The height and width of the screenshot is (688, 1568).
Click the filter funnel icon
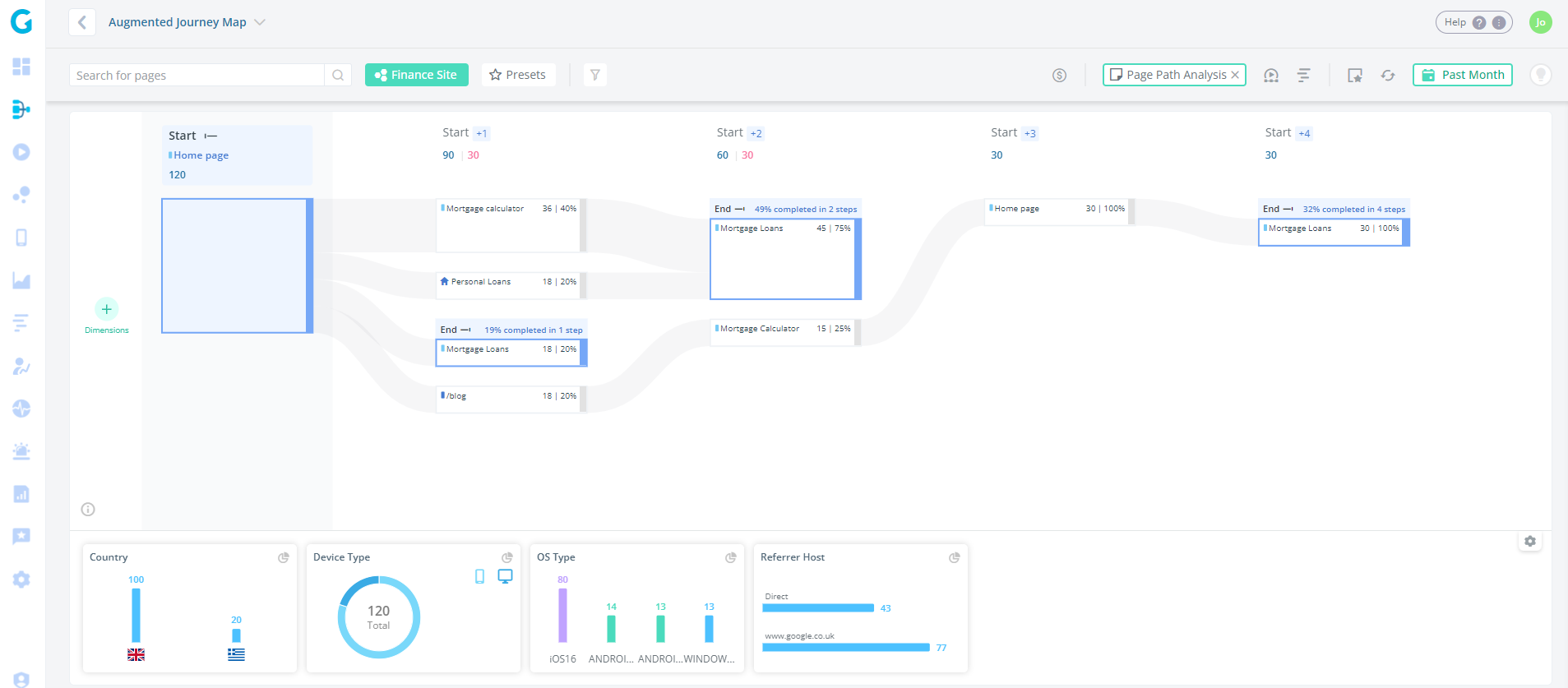coord(594,75)
